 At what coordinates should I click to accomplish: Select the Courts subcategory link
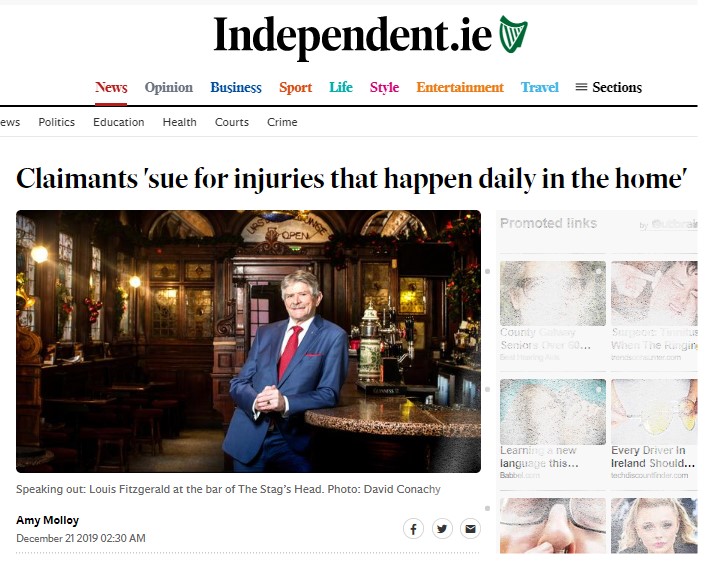pyautogui.click(x=232, y=122)
